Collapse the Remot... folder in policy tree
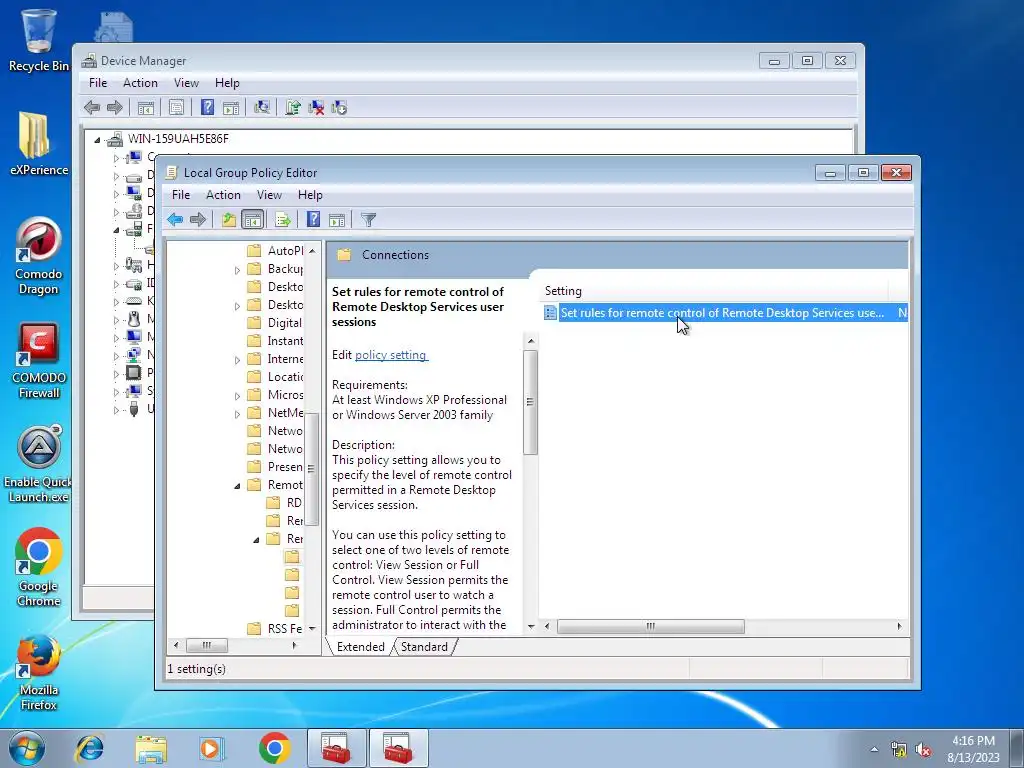Screen dimensions: 1024x768 (x=237, y=486)
